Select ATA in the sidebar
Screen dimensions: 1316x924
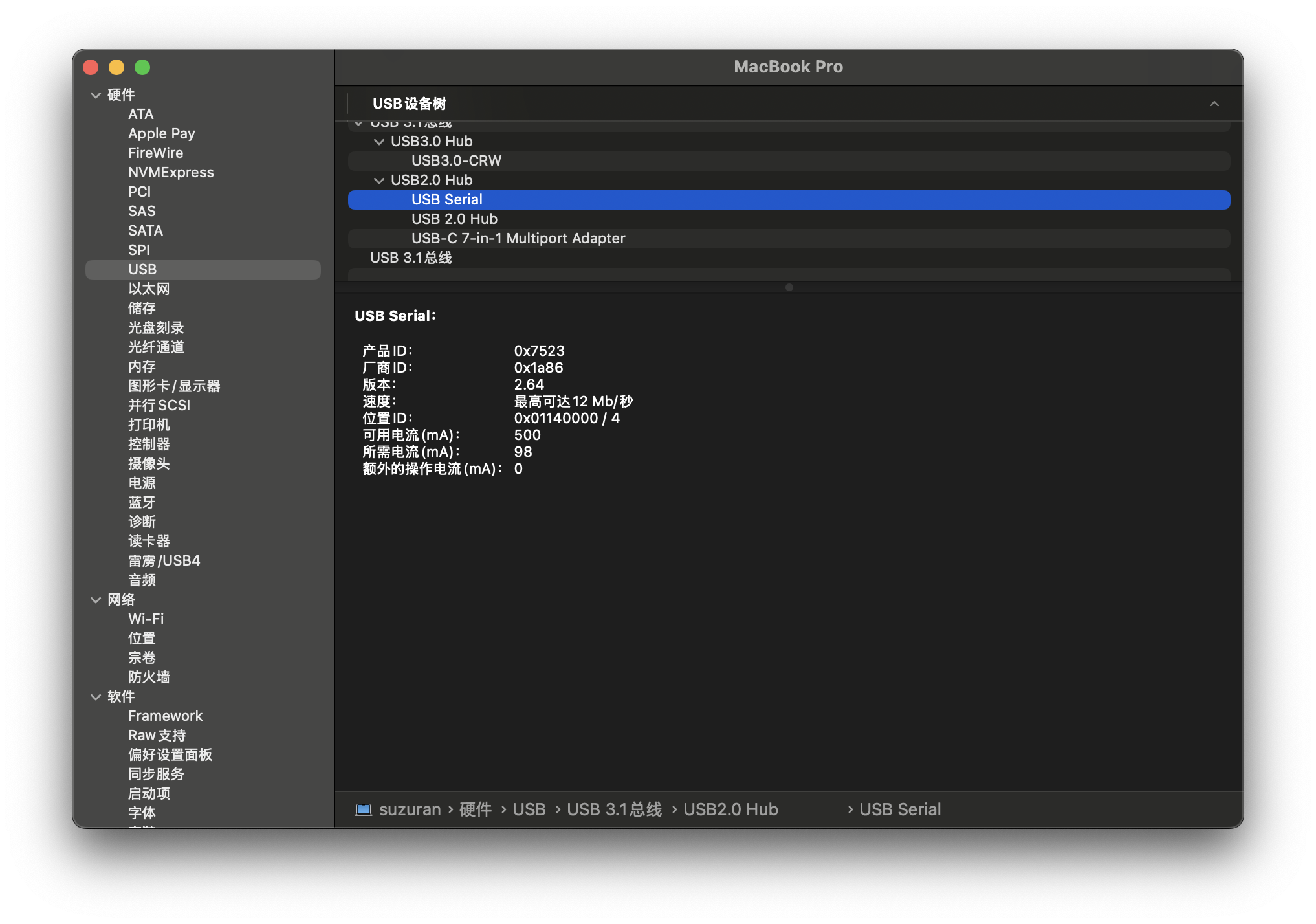[203, 115]
